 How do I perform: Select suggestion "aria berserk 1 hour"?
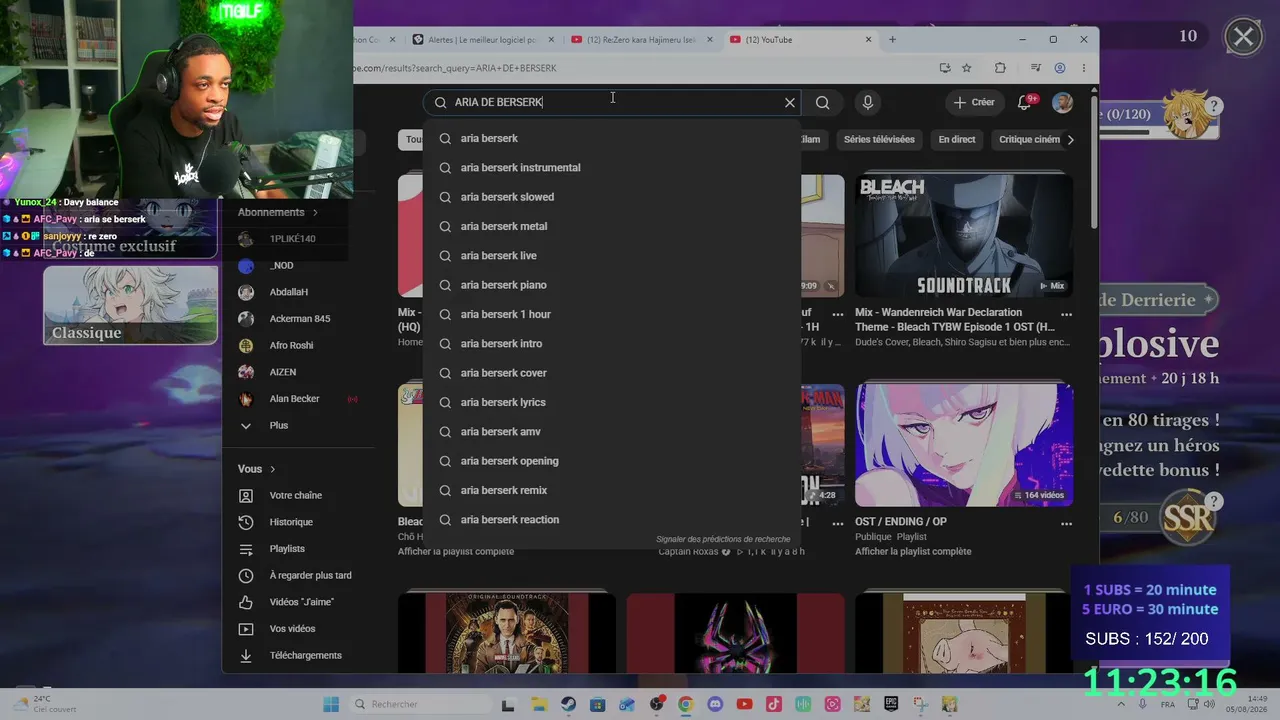tap(612, 314)
